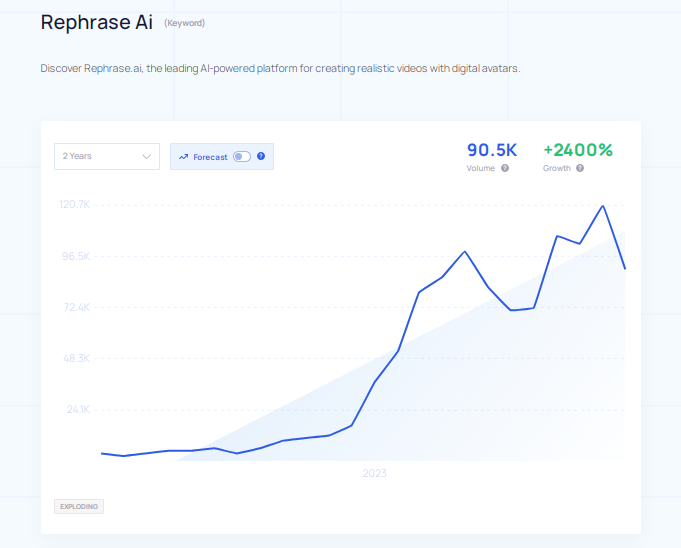Image resolution: width=681 pixels, height=548 pixels.
Task: Click the EXPLODING tag badge
Action: click(79, 506)
